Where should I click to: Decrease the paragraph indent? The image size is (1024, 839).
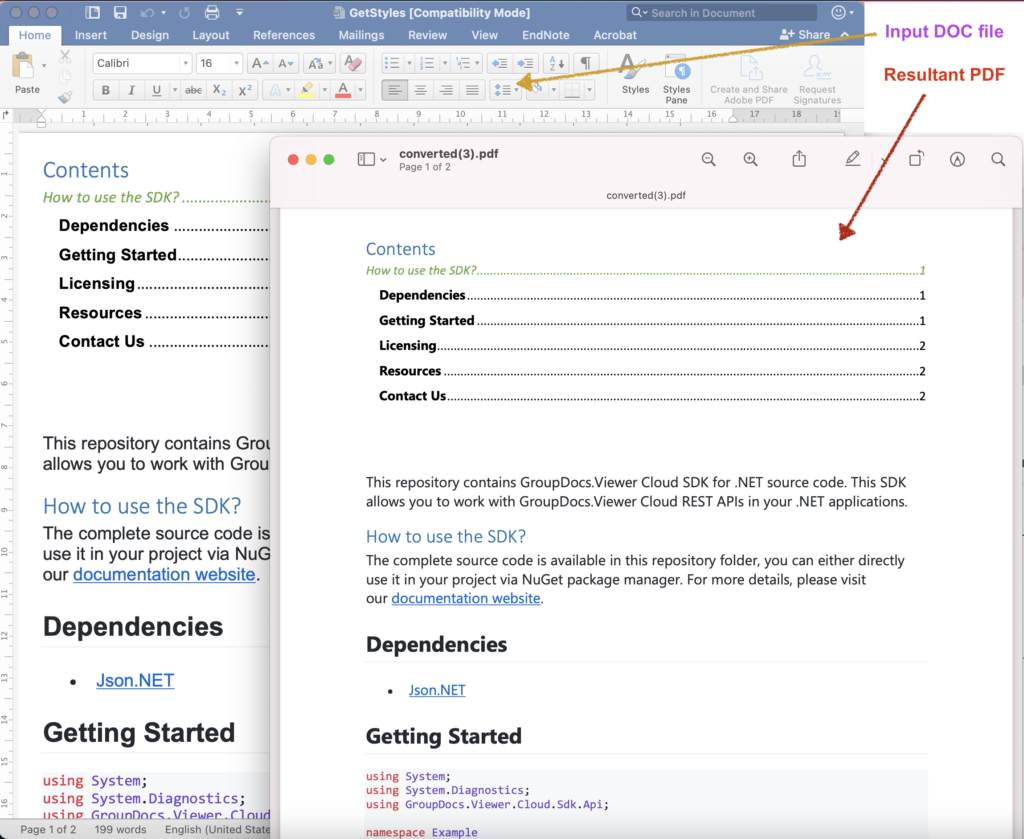coord(500,63)
